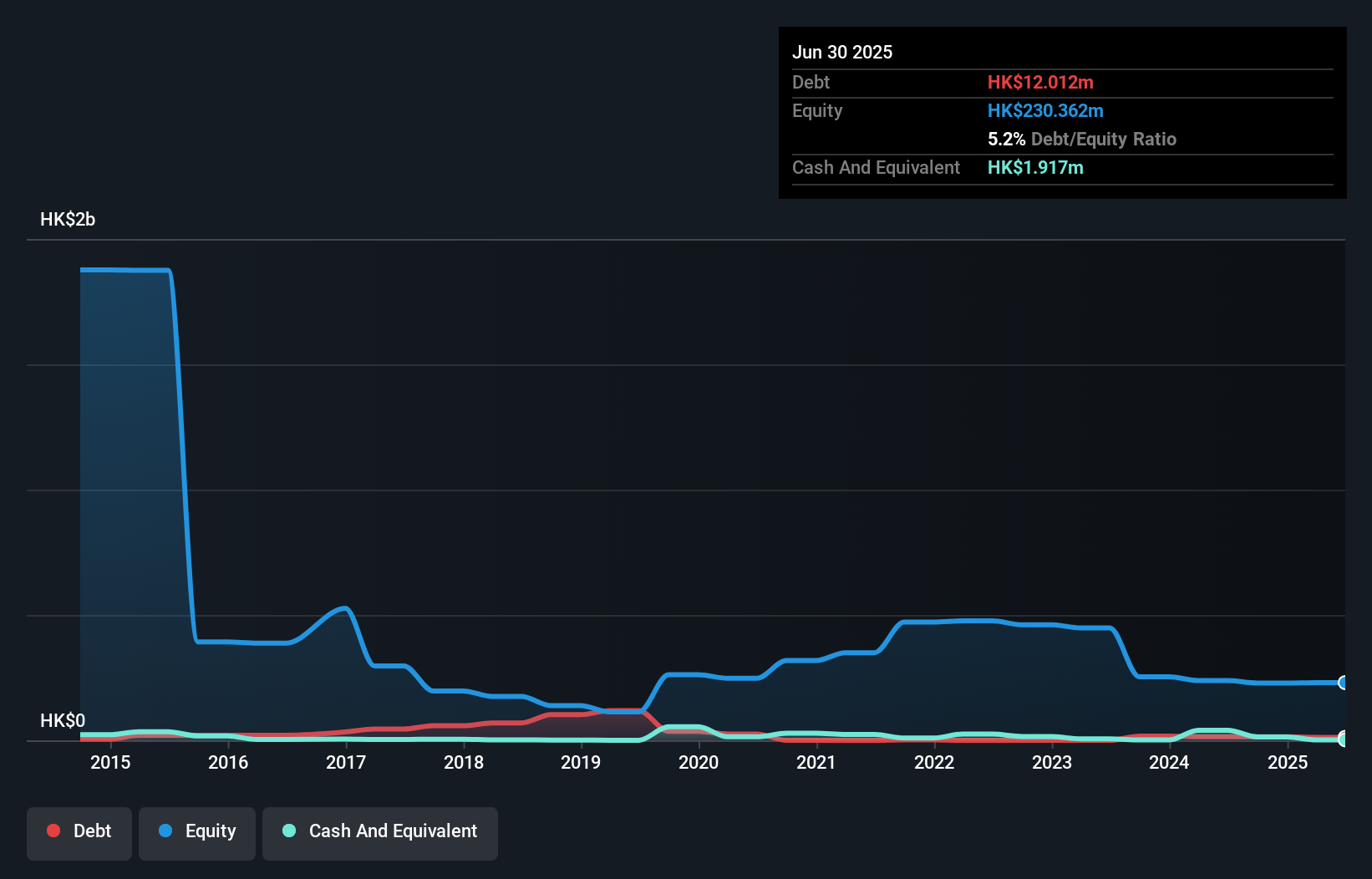Click the HK$12.012m debt value
The width and height of the screenshot is (1372, 879).
(x=1040, y=82)
